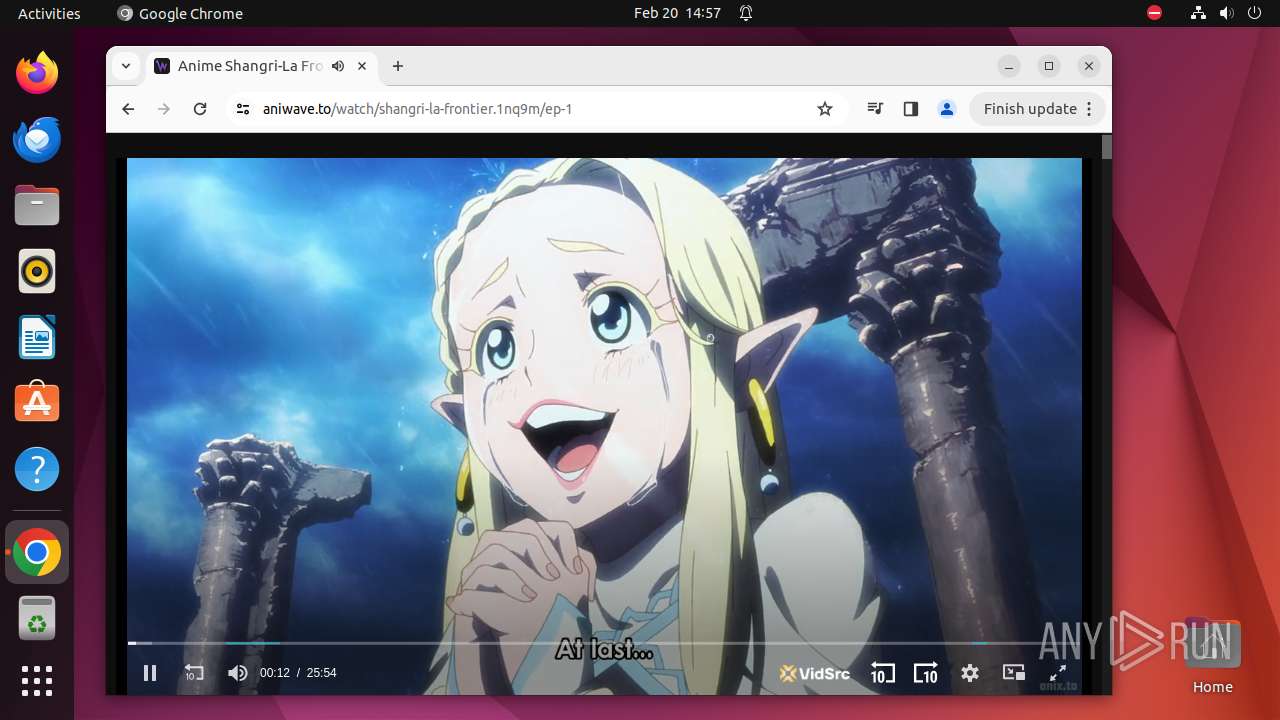
Task: Go back to the previous page in Chrome
Action: 128,109
